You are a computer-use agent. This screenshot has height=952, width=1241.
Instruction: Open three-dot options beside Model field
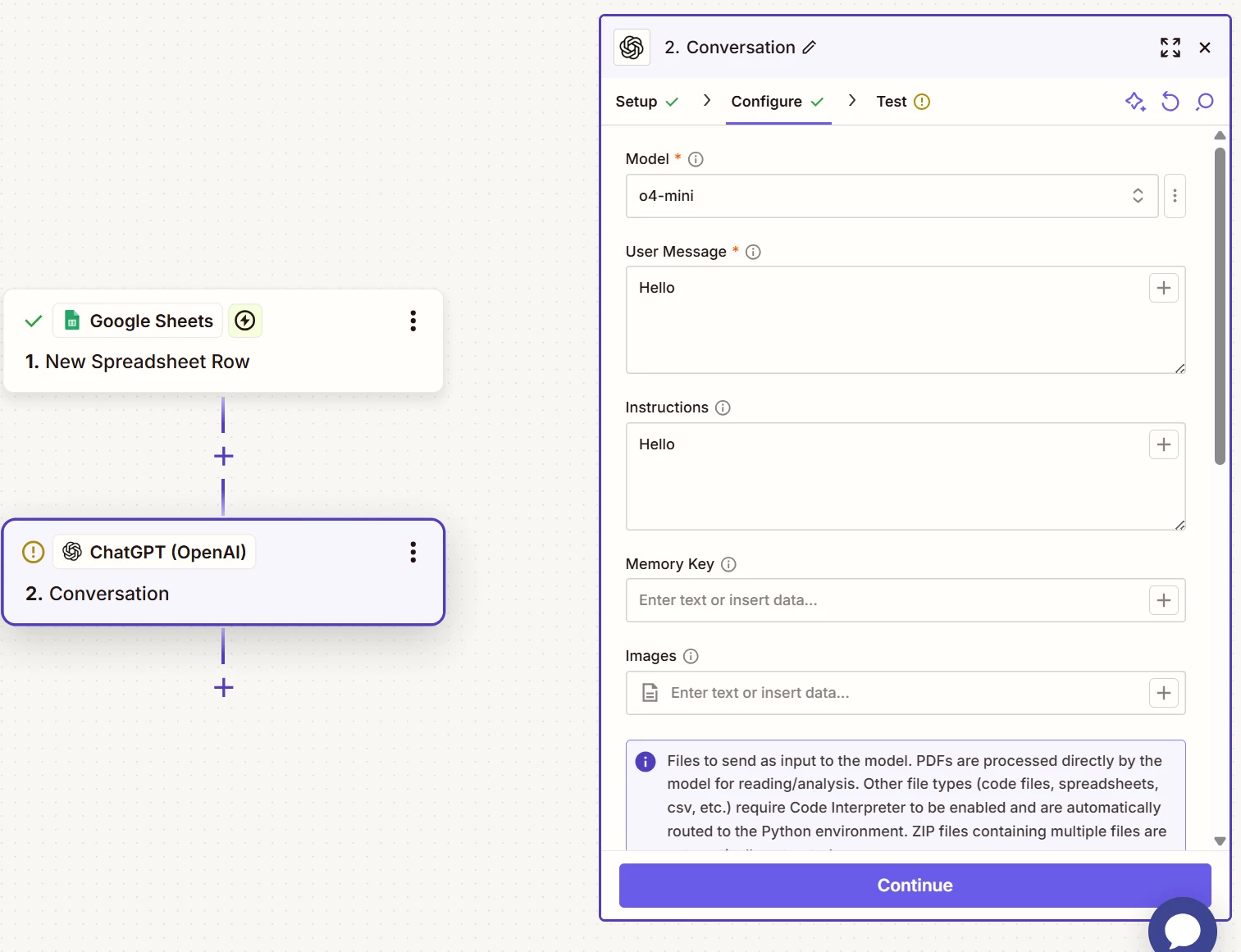[1175, 196]
